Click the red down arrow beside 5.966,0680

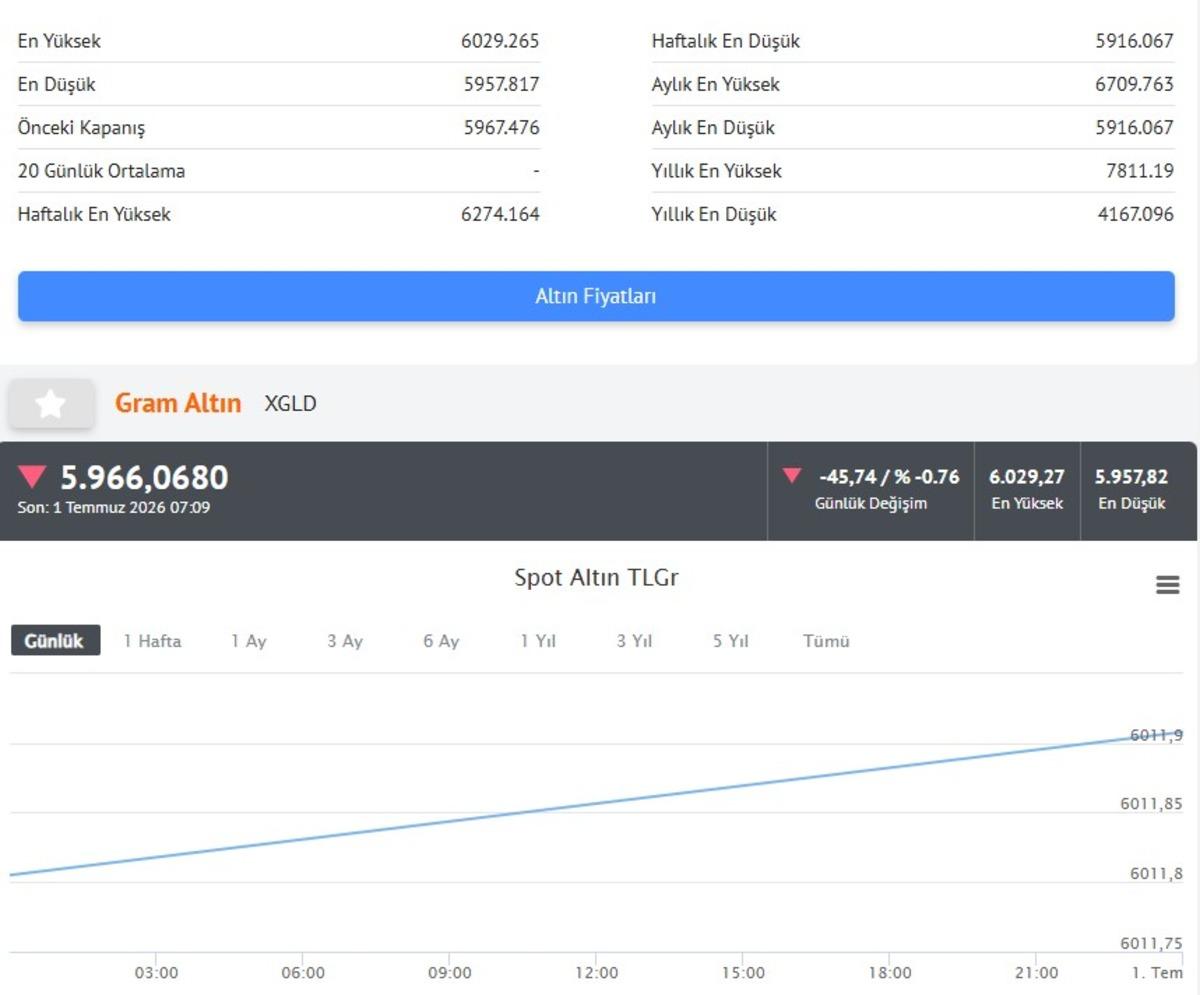click(x=32, y=477)
